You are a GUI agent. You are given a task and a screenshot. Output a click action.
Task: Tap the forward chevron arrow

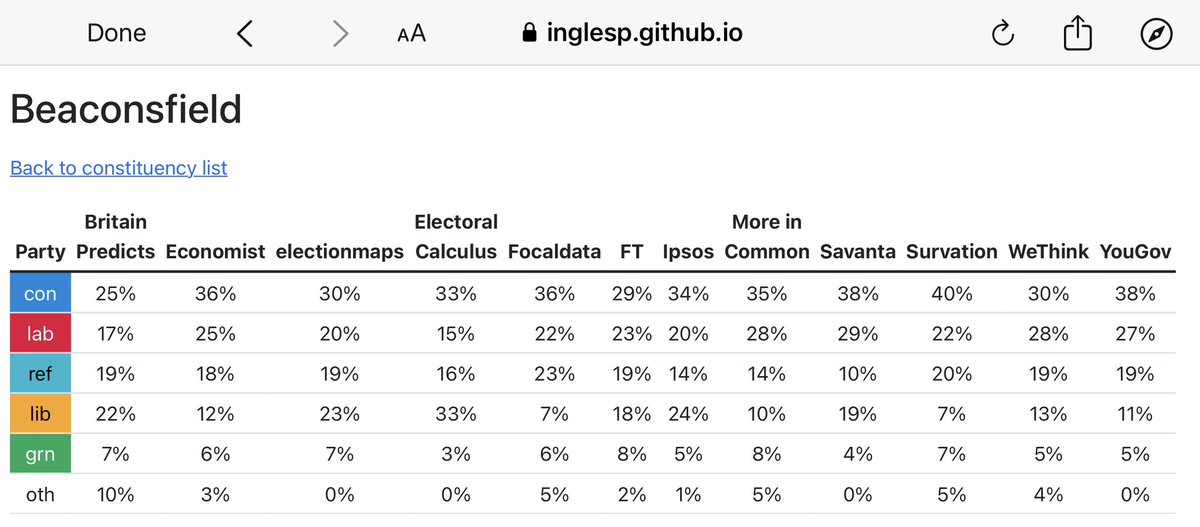[340, 34]
